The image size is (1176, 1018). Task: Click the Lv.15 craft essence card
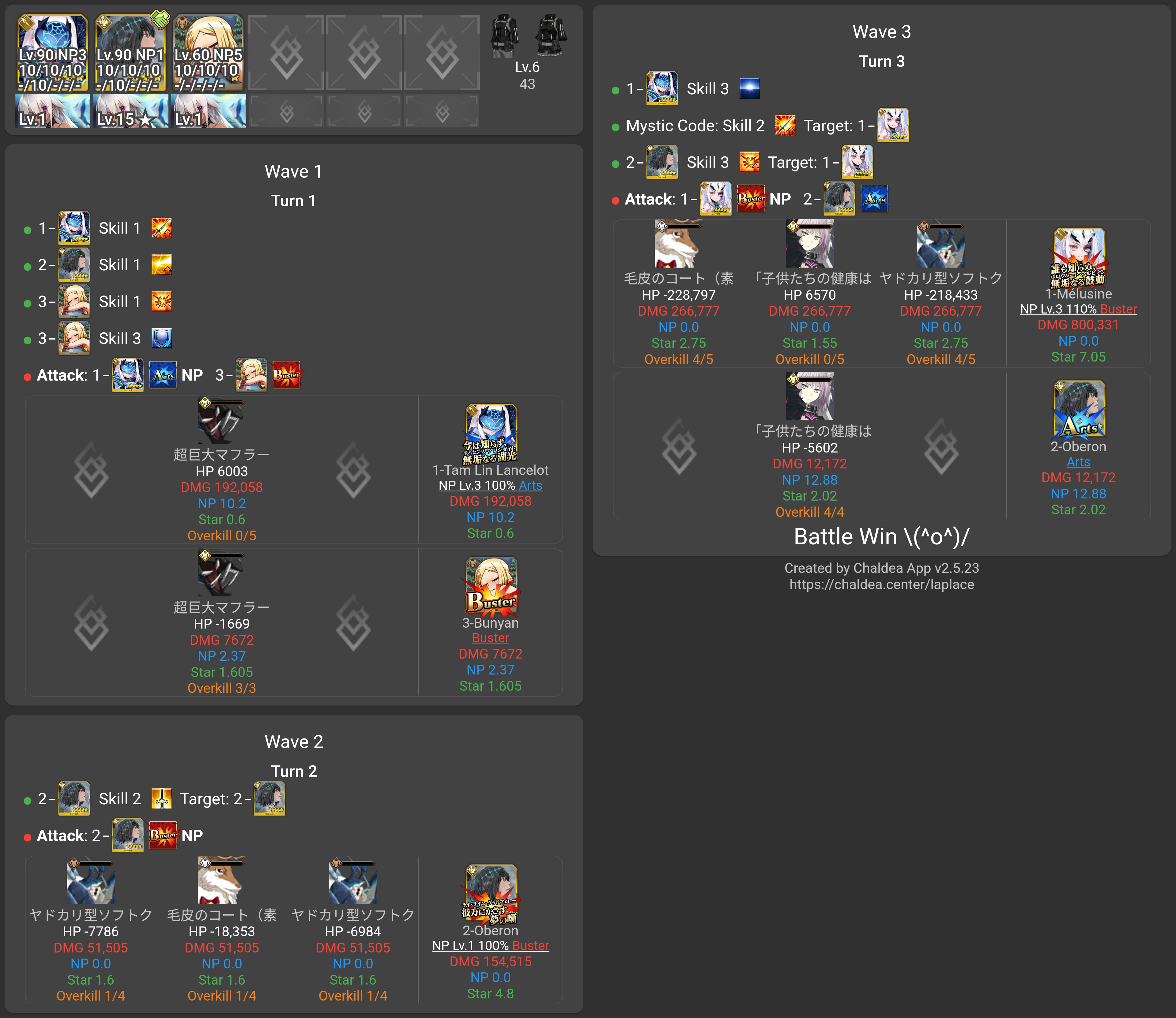click(x=130, y=111)
